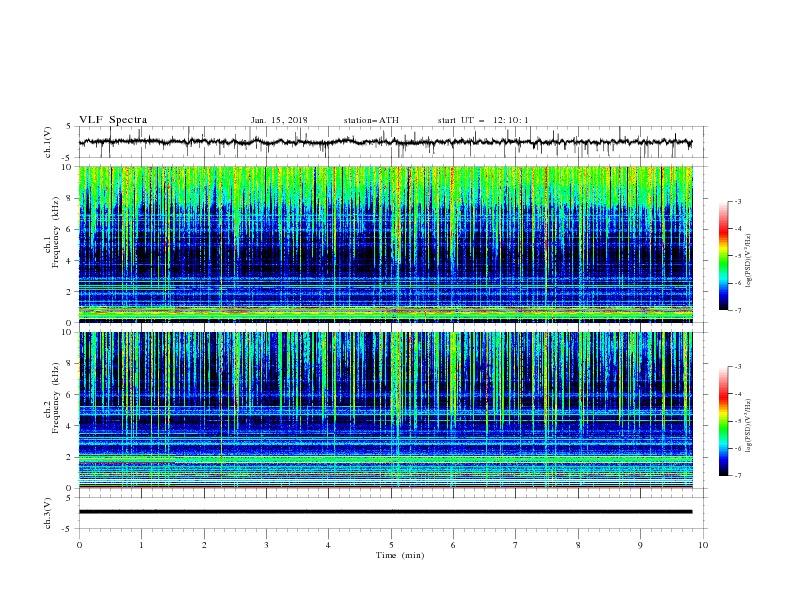Click the color bar beside ch.2 spectrogram
The width and height of the screenshot is (792, 612).
click(724, 421)
